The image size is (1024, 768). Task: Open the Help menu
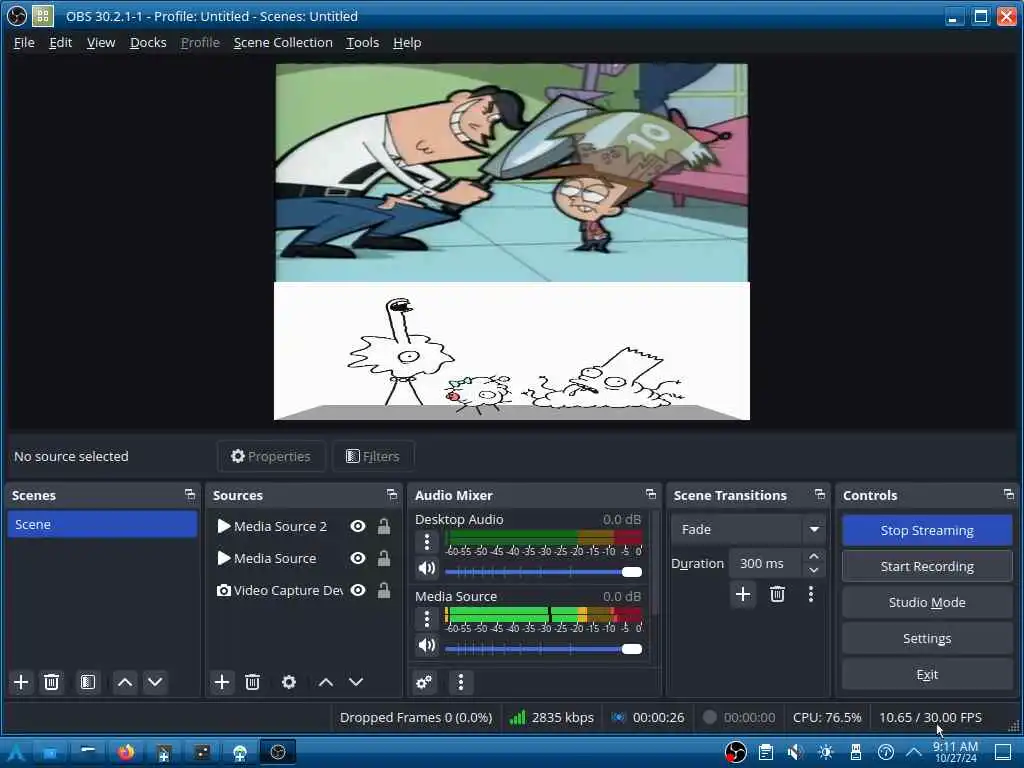407,42
